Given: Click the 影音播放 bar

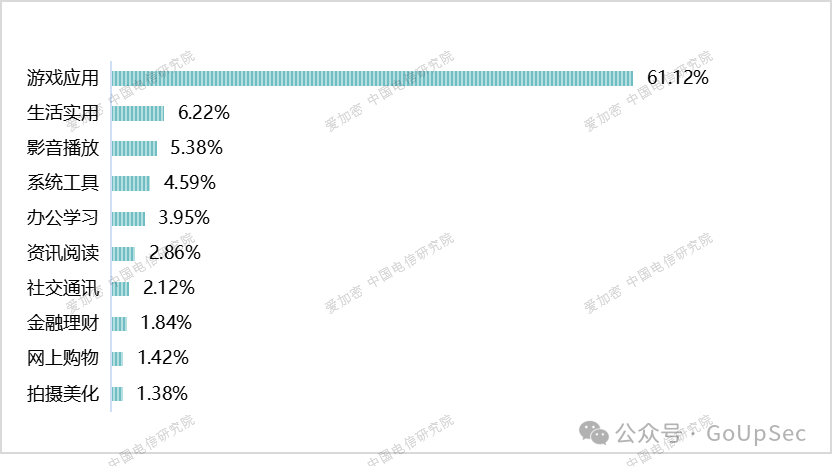Looking at the screenshot, I should (134, 148).
